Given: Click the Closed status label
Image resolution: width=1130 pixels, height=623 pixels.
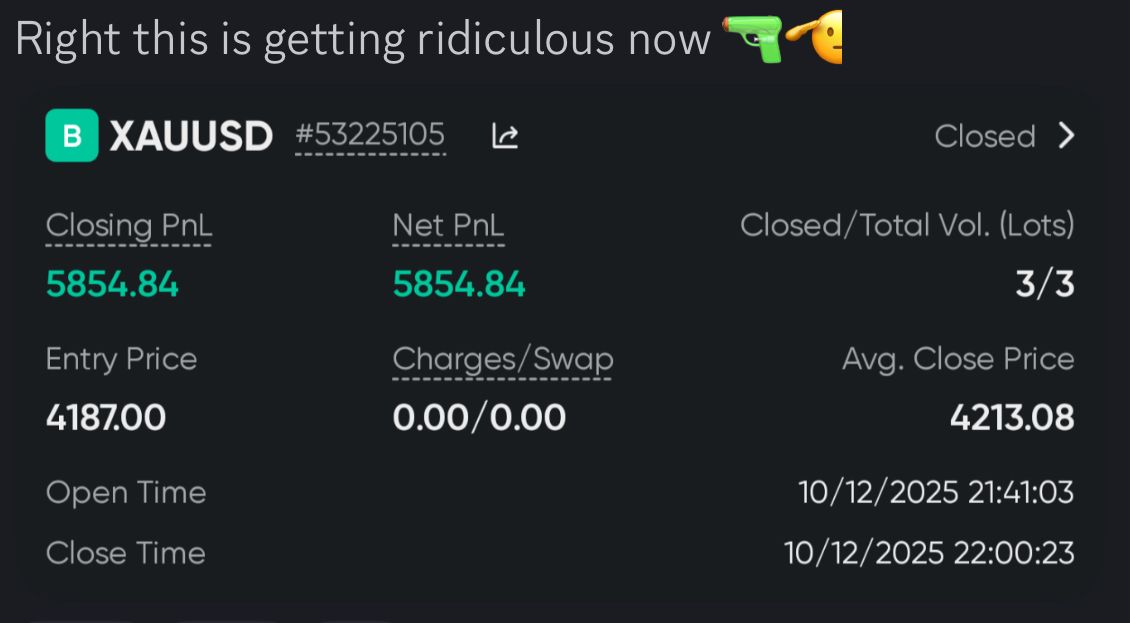Looking at the screenshot, I should click(x=984, y=135).
